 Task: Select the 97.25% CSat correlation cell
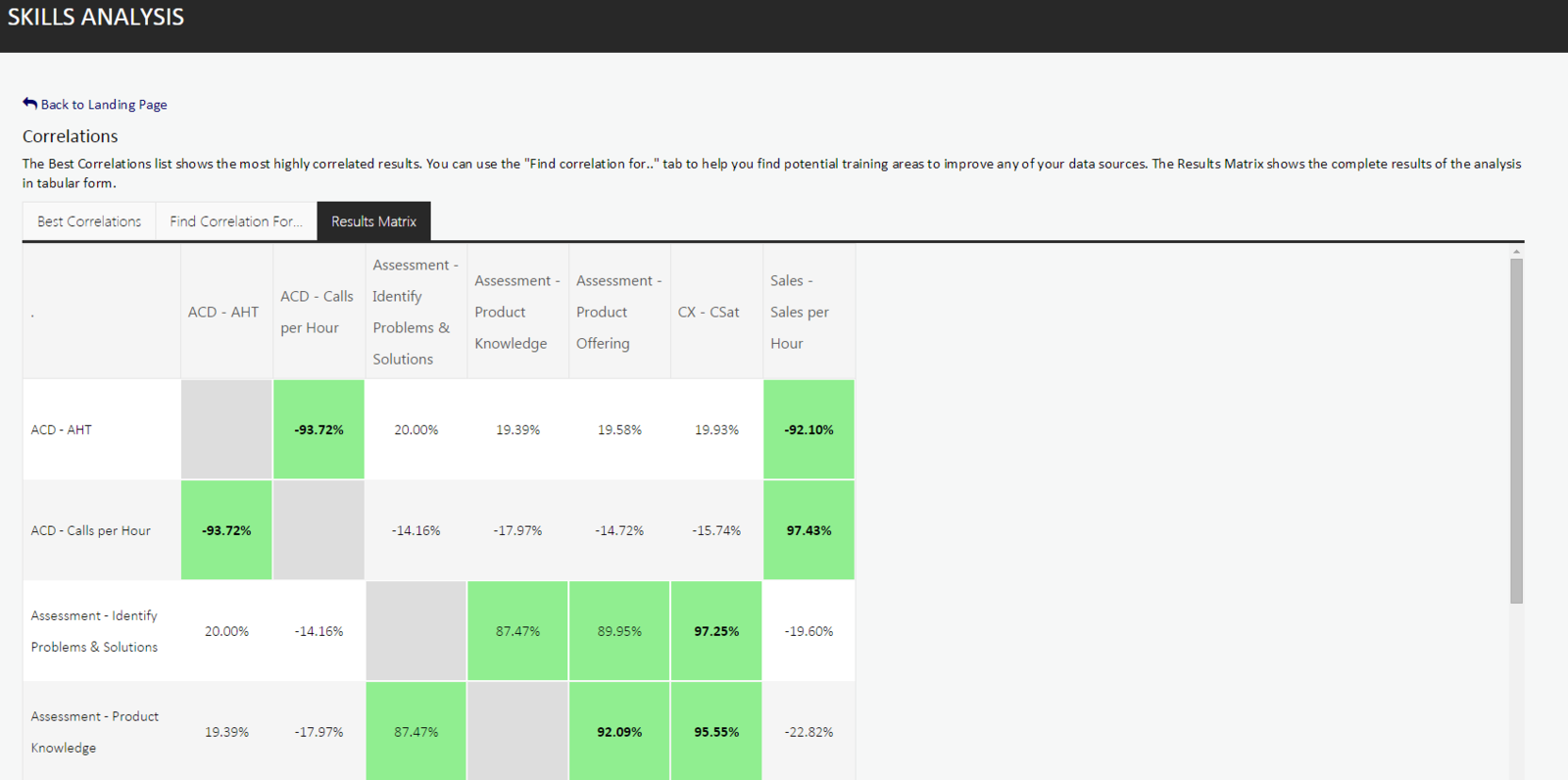[x=716, y=631]
